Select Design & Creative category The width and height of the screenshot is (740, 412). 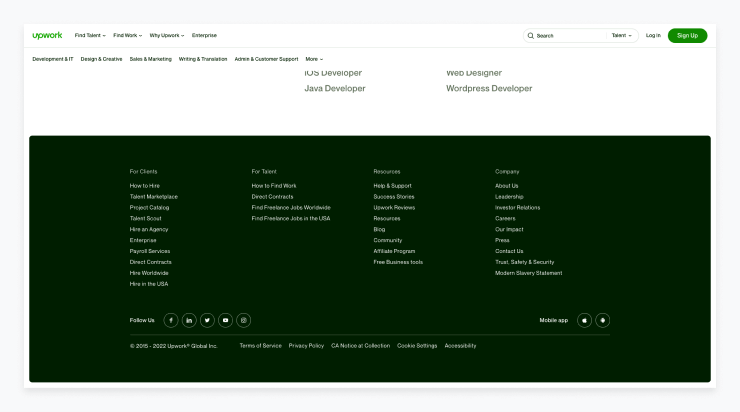[101, 59]
